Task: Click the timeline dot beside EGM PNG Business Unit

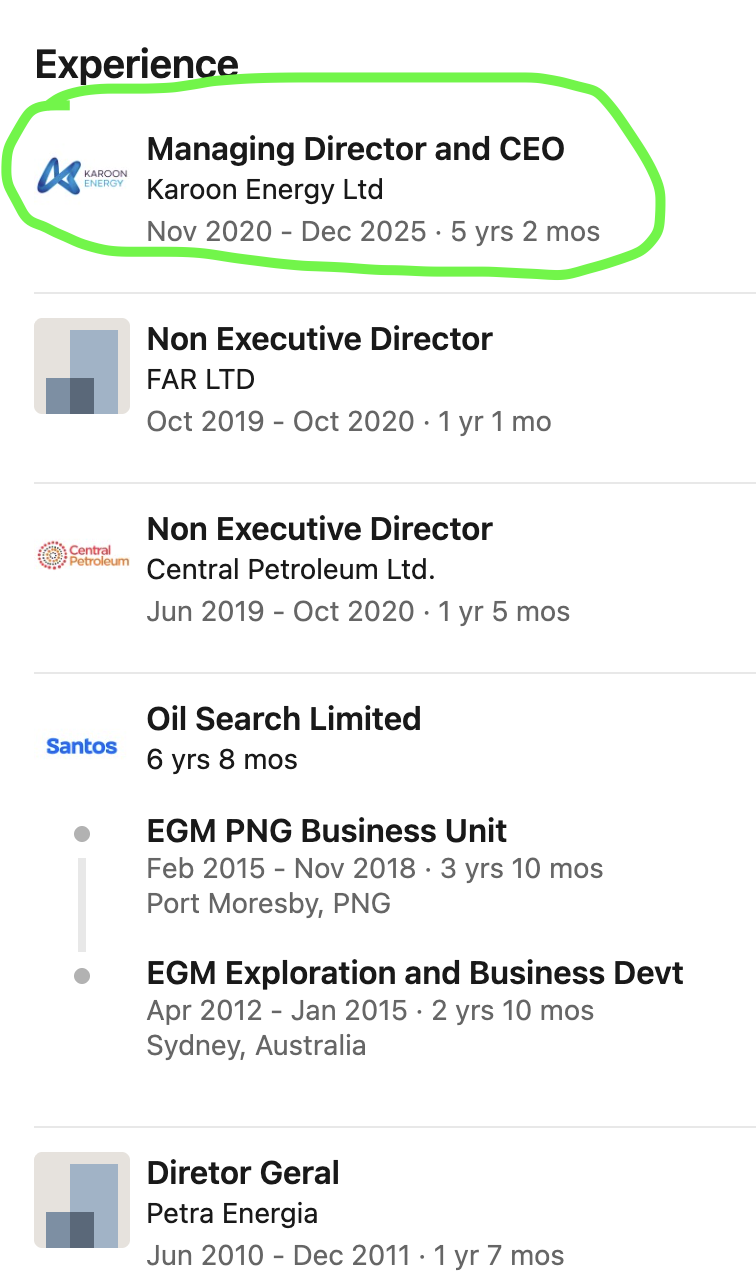Action: (82, 834)
